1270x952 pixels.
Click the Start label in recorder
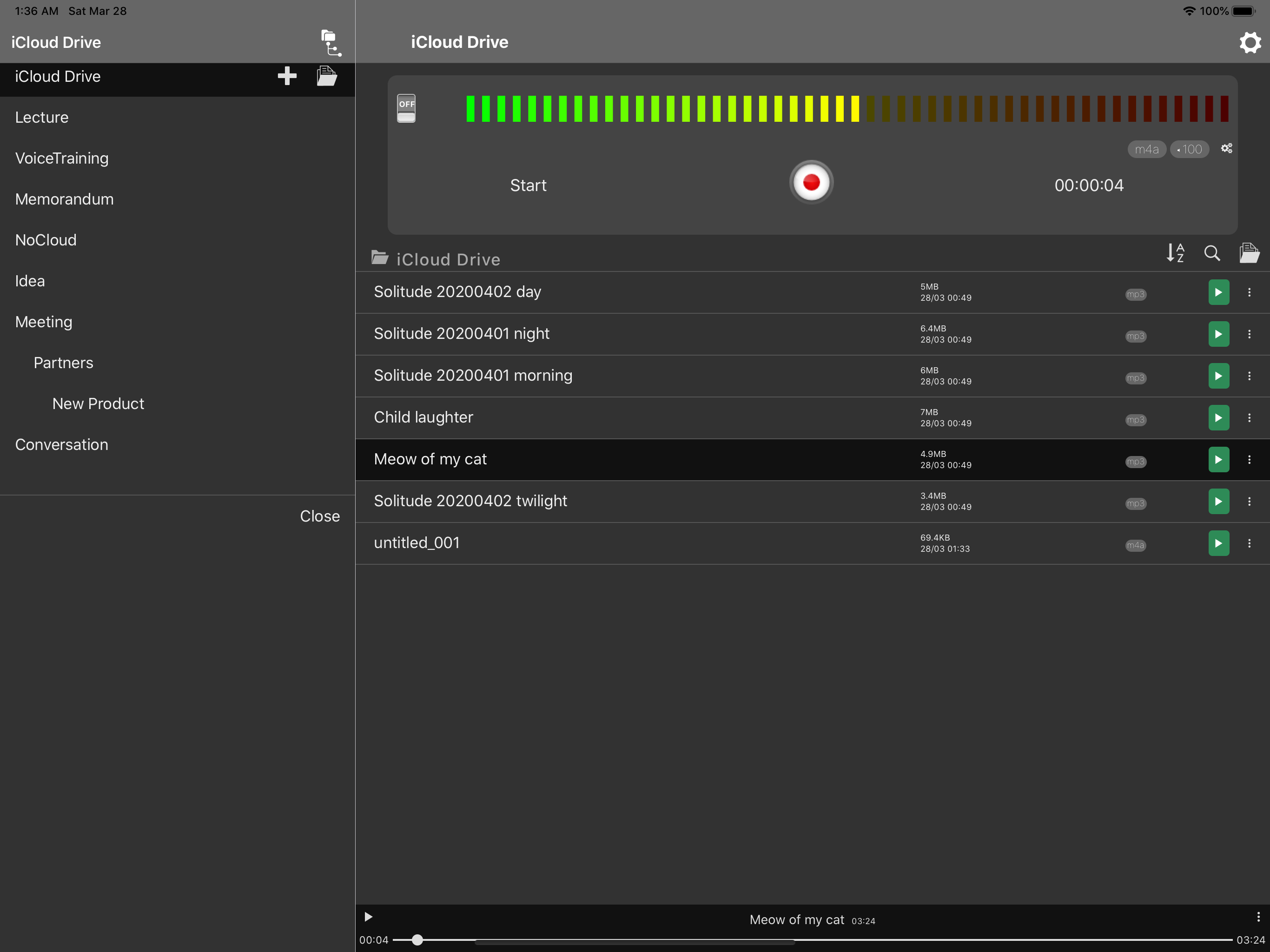click(528, 185)
